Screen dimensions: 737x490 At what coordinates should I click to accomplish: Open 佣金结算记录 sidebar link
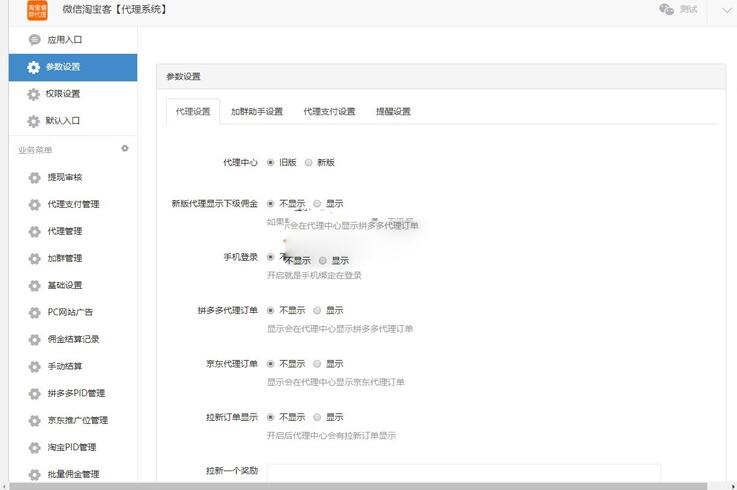point(73,339)
